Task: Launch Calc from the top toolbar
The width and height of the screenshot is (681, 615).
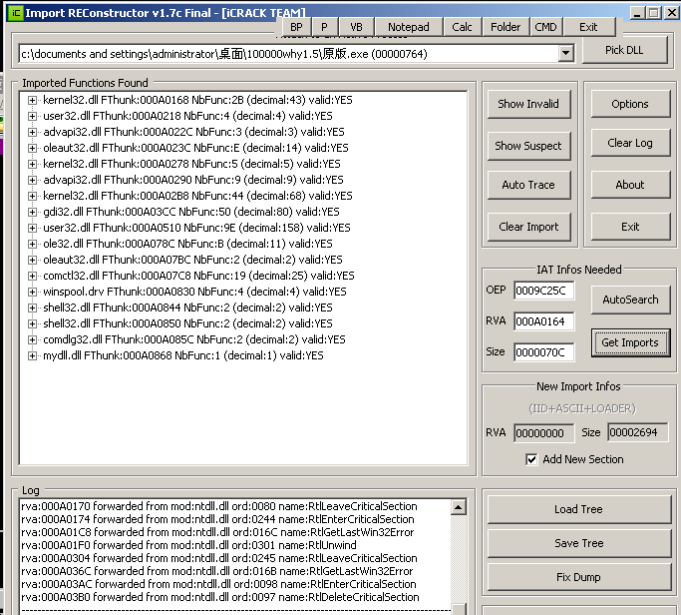Action: (x=462, y=27)
